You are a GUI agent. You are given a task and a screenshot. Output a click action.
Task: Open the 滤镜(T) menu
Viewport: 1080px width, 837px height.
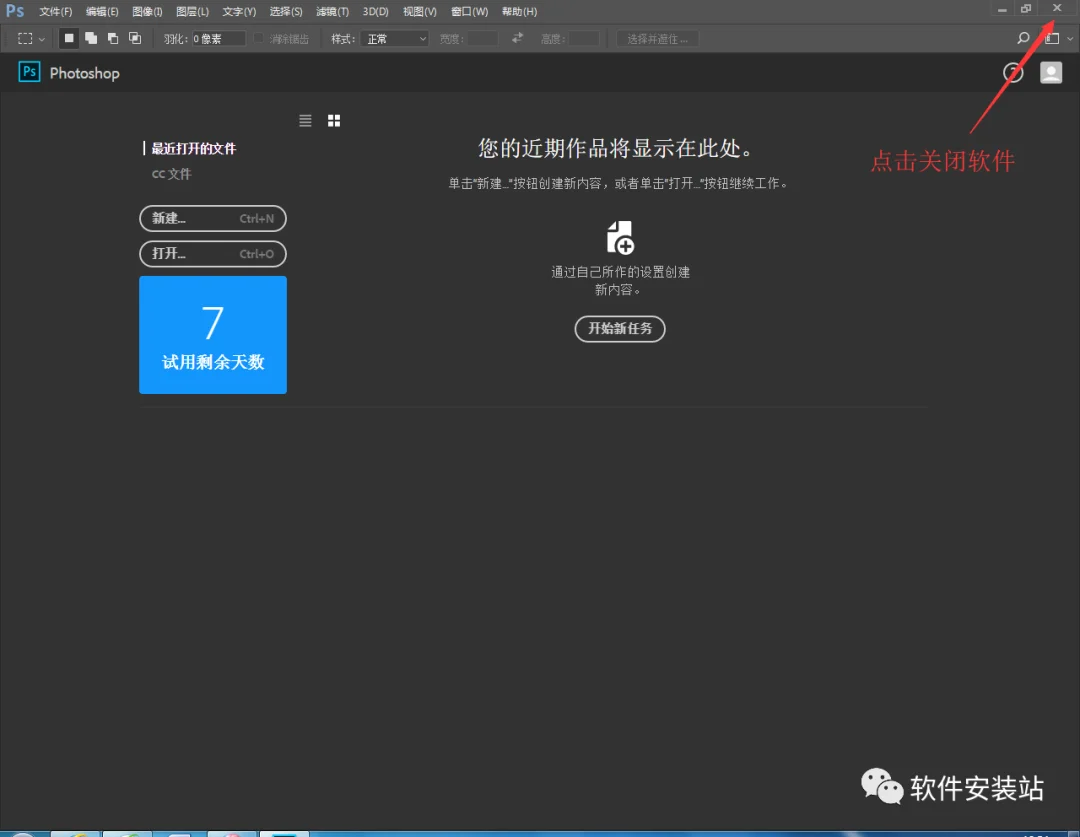[332, 12]
